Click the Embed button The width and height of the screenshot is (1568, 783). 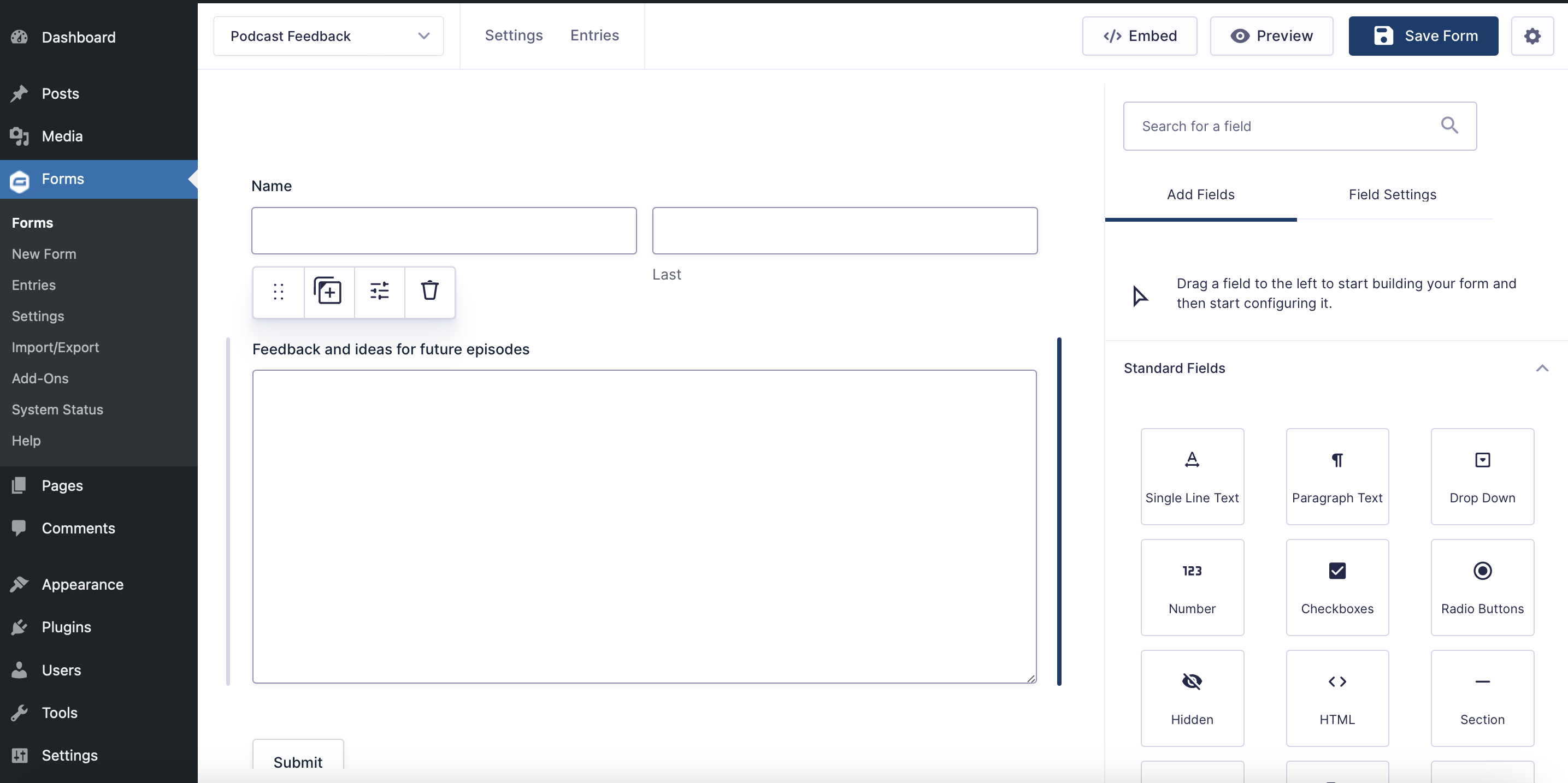(1140, 36)
